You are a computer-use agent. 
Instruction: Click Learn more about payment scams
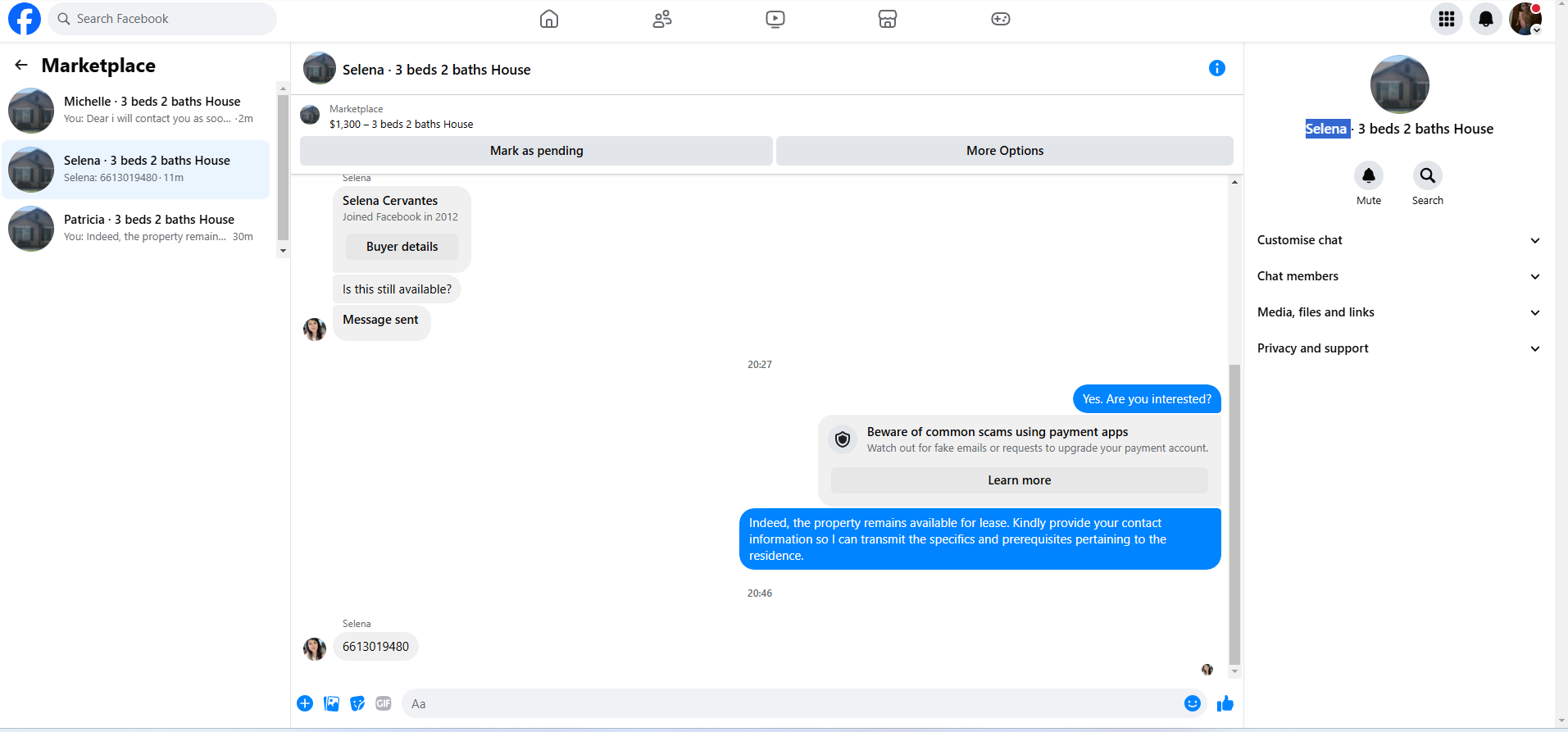[x=1019, y=480]
